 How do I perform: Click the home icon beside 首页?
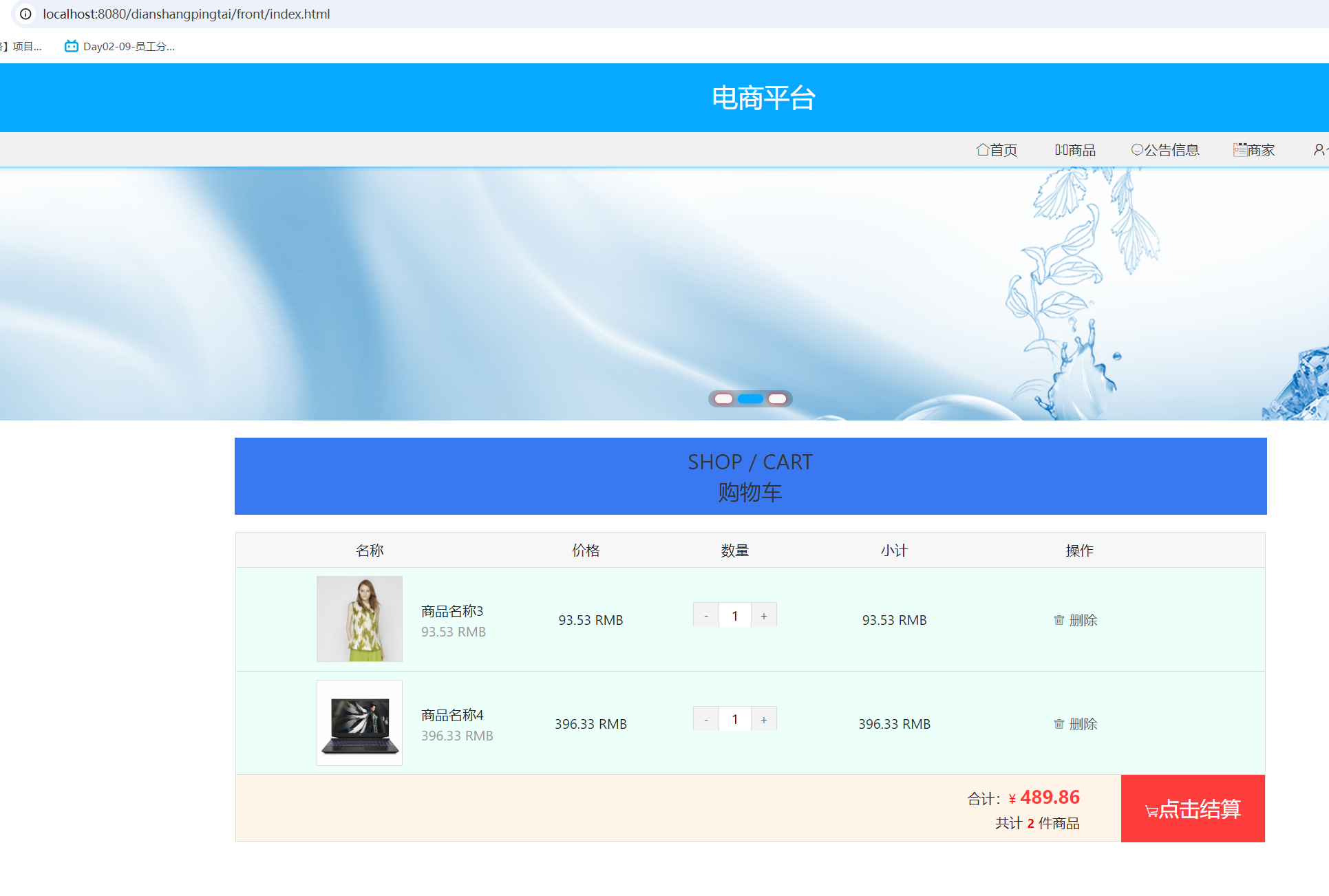982,149
